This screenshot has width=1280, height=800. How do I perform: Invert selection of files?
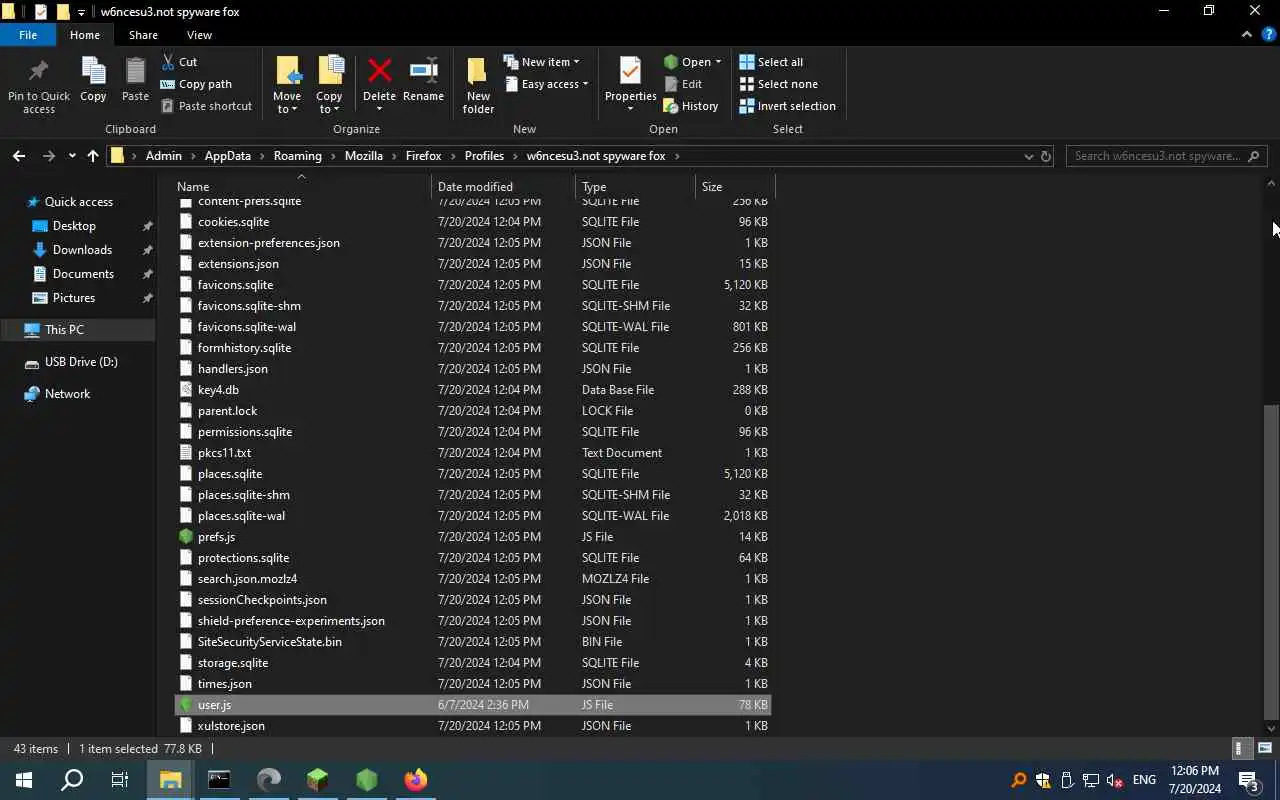click(787, 106)
